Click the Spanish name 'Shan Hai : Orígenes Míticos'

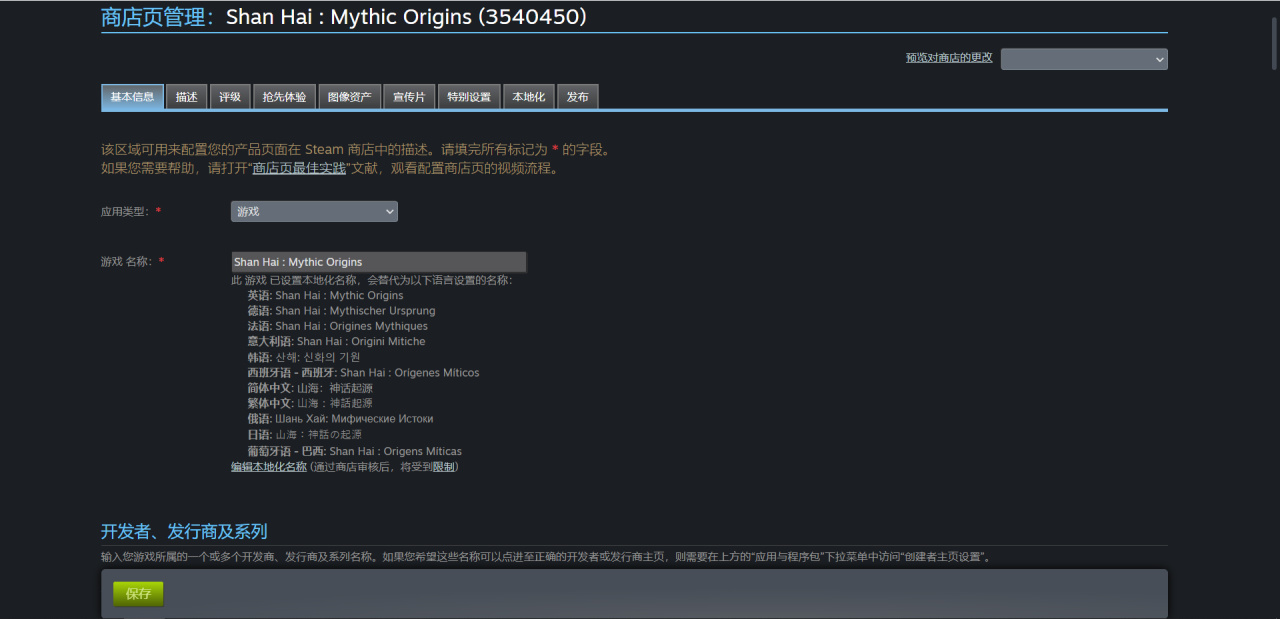(409, 373)
